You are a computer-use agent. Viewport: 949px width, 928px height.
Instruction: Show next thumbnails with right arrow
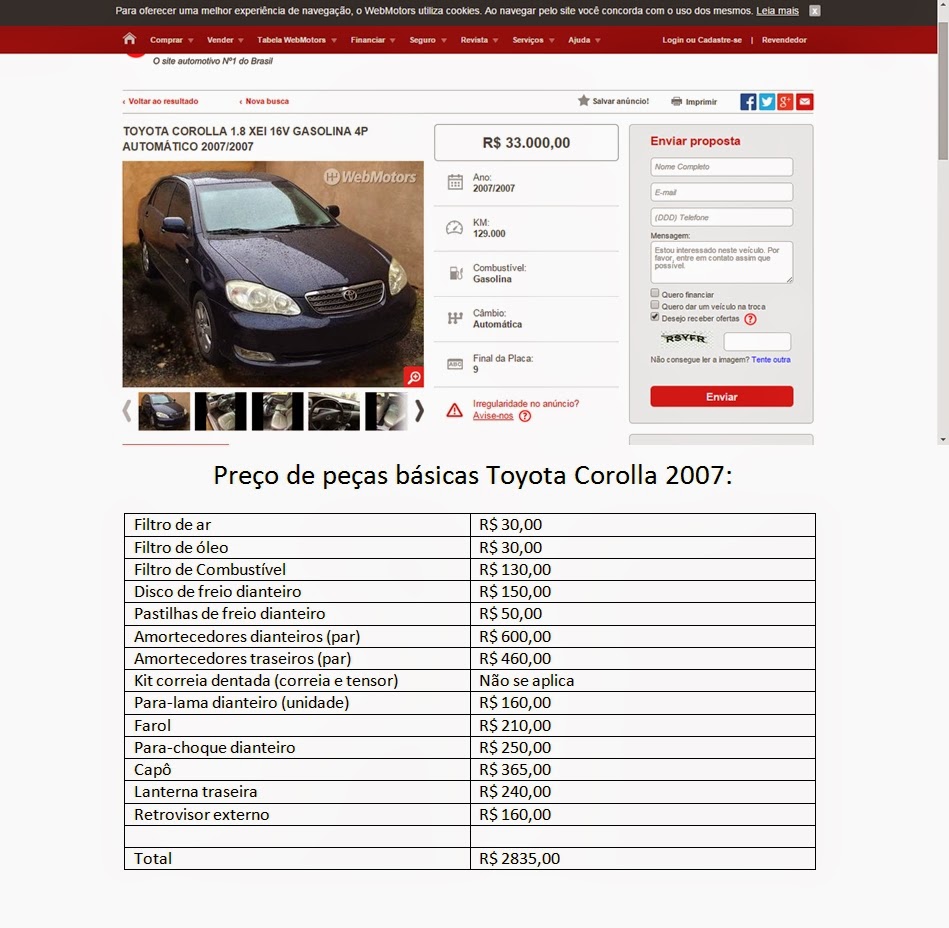coord(419,411)
